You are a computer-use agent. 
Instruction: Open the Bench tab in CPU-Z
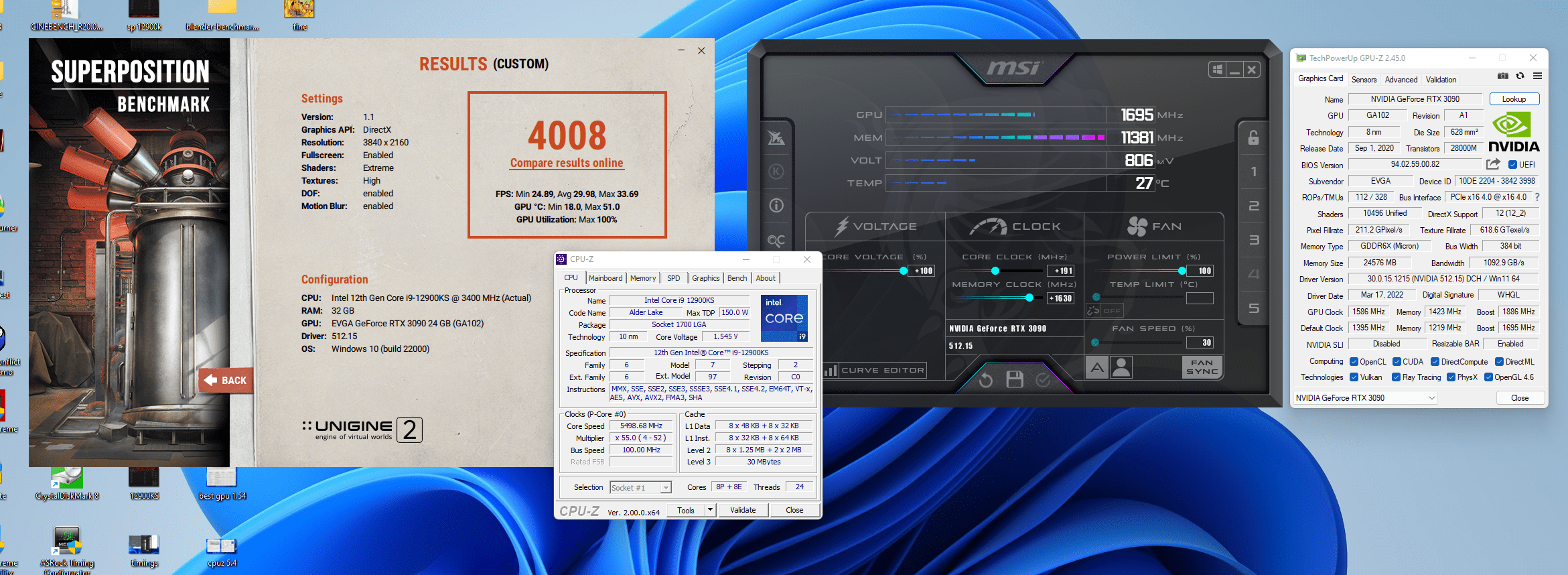point(737,278)
